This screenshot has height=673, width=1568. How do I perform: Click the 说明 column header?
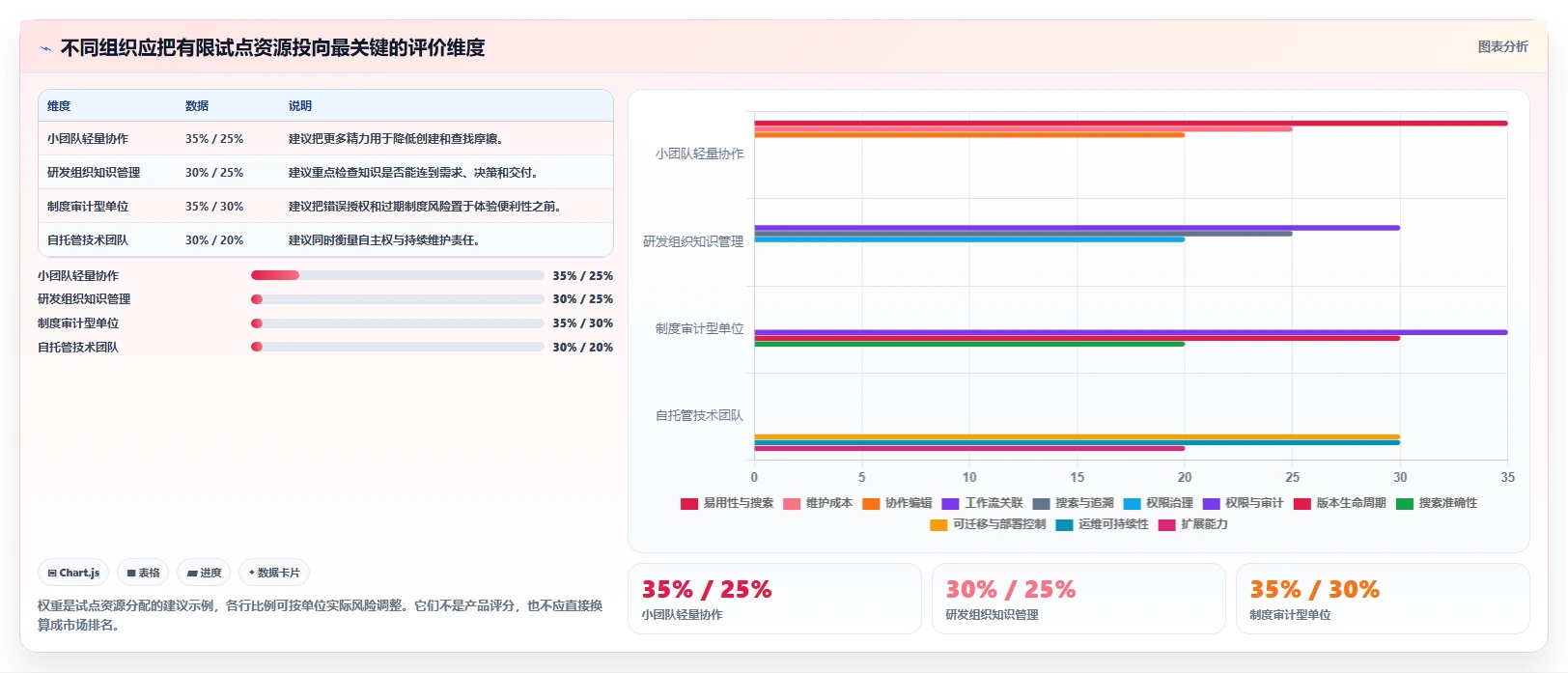300,106
